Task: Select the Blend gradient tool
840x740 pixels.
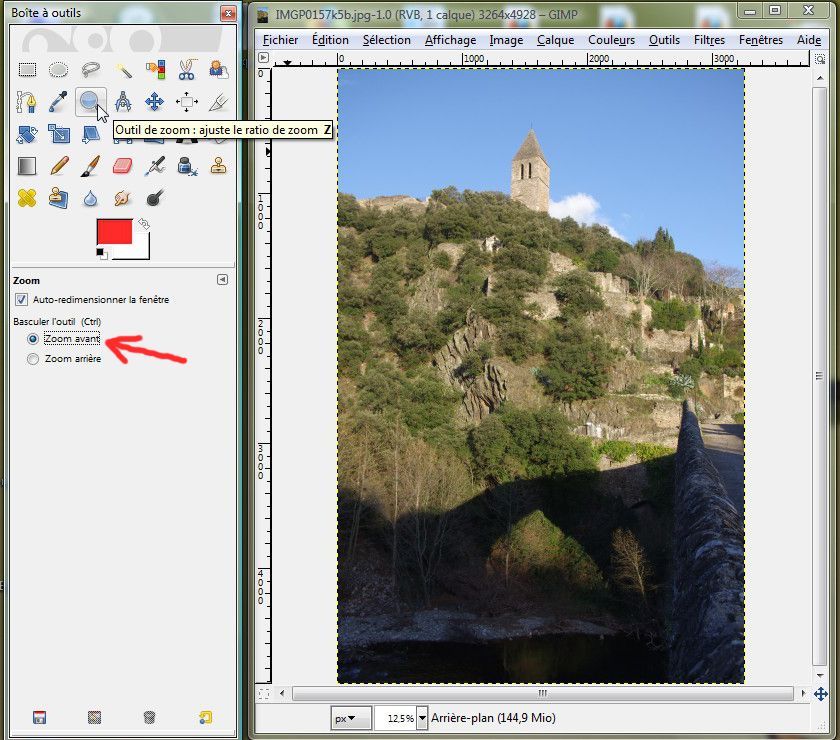Action: click(27, 166)
